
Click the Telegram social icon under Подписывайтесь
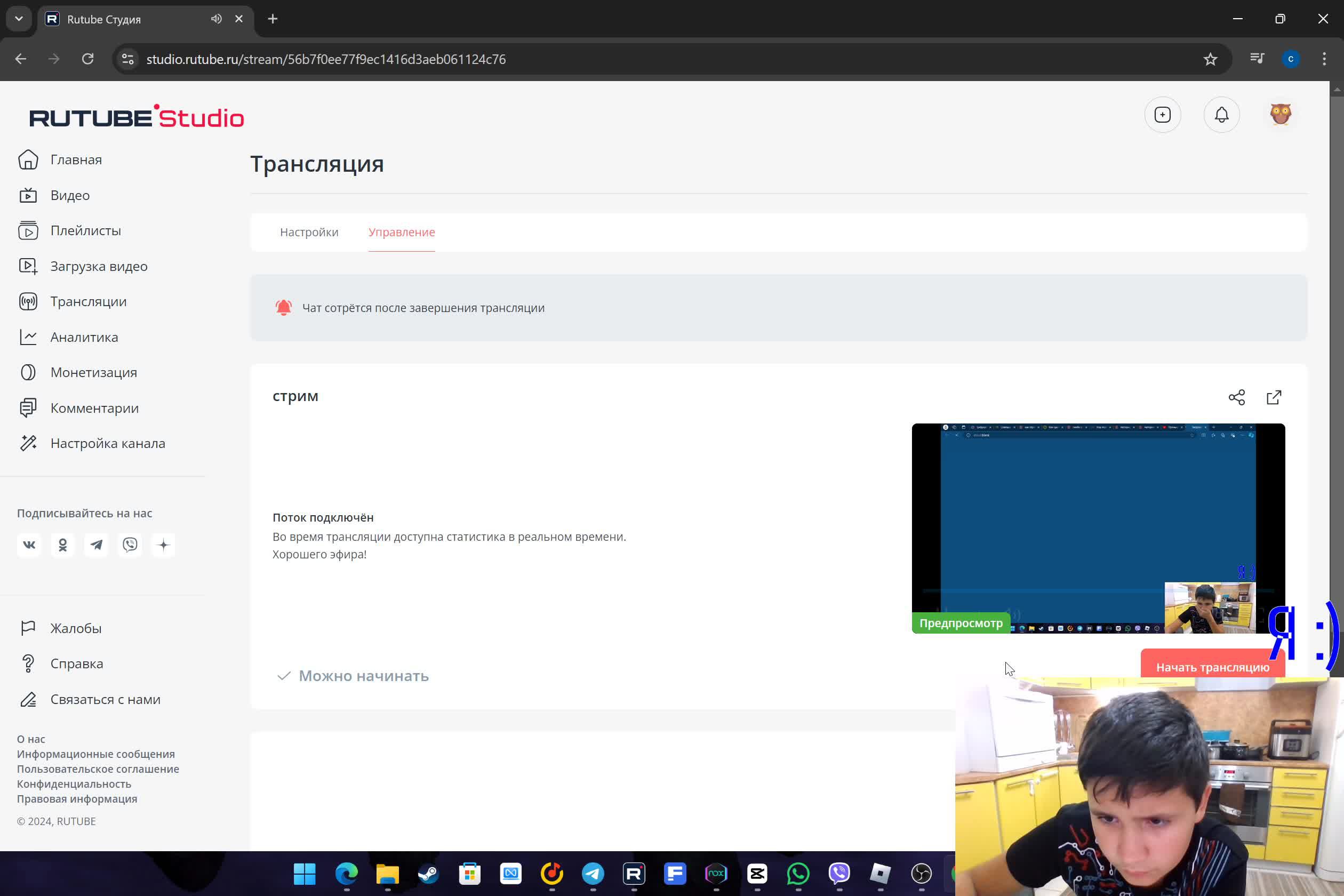click(96, 545)
